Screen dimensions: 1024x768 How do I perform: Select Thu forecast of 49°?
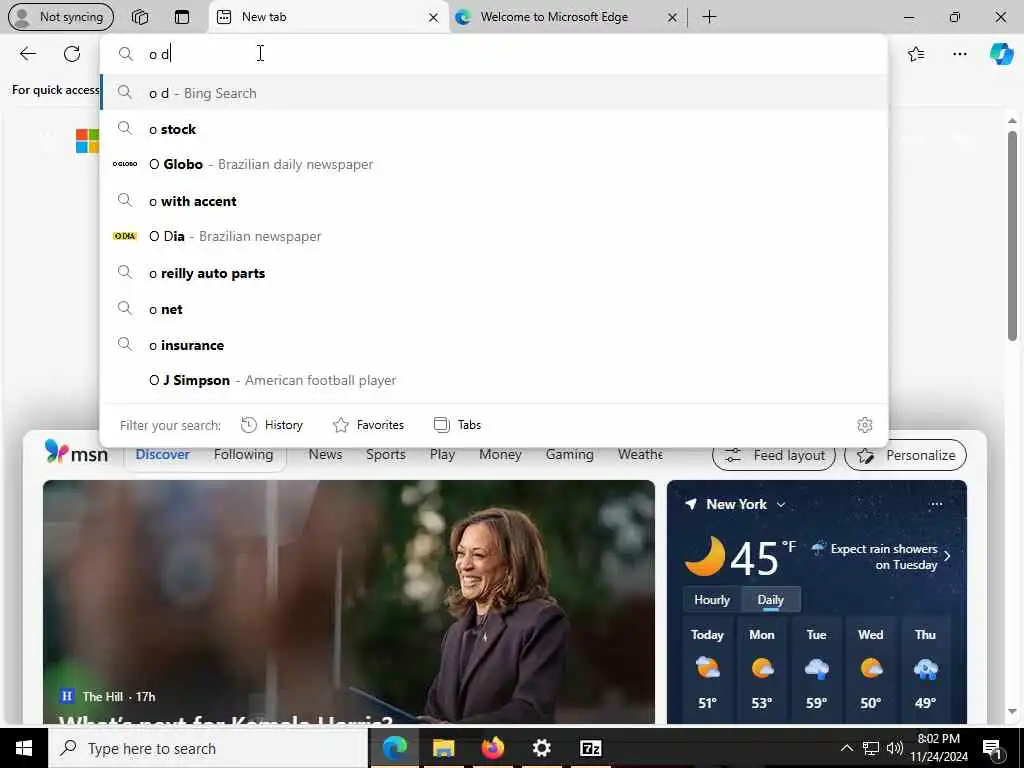(x=925, y=669)
